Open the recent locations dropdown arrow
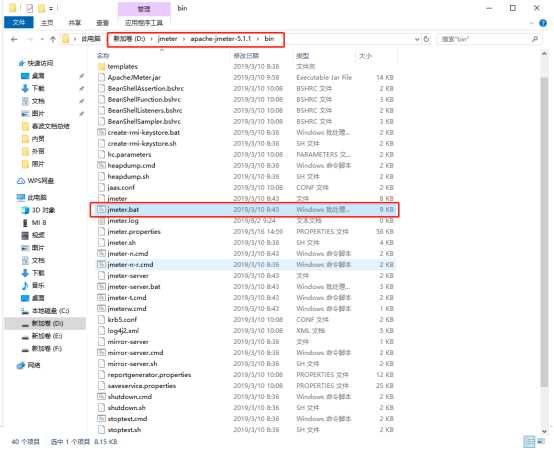Image resolution: width=554 pixels, height=452 pixels. (42, 39)
